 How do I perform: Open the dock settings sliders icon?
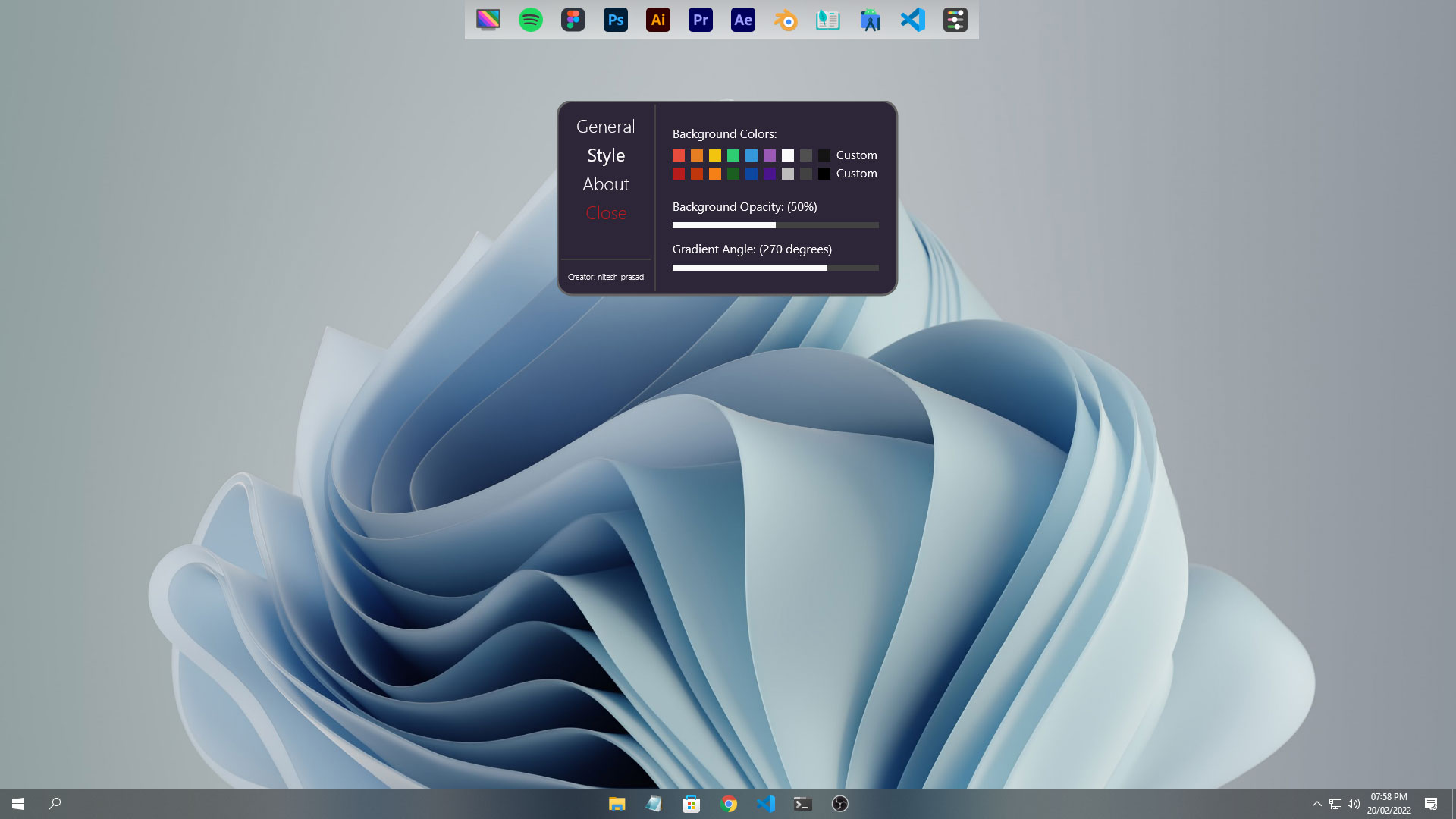955,20
